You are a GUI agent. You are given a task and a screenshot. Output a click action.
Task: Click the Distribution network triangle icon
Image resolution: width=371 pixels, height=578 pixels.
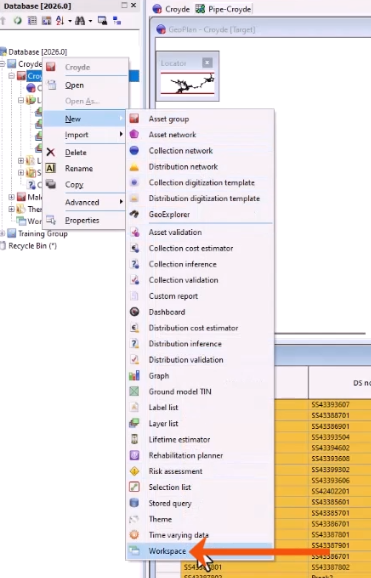[x=134, y=167]
